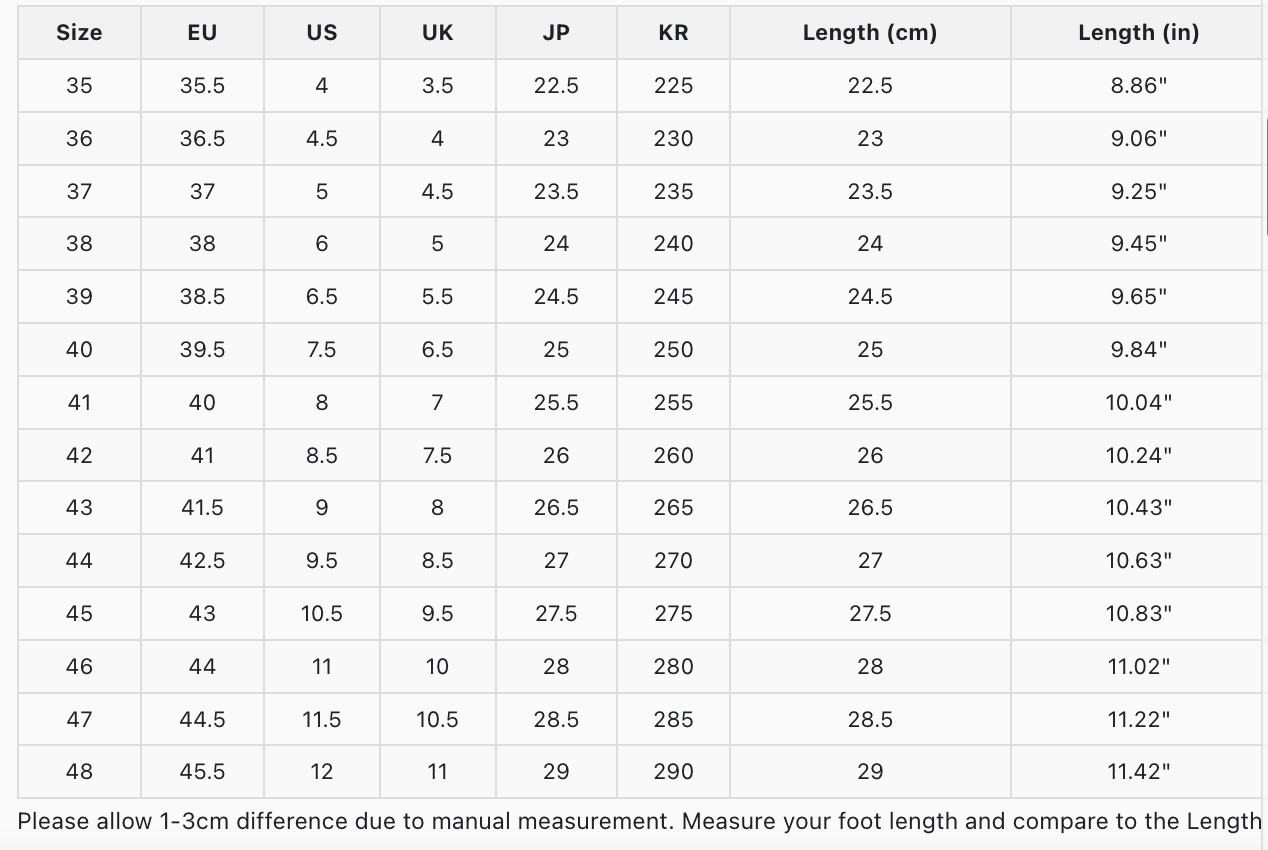Click size 41 in Size column
The width and height of the screenshot is (1268, 850).
(79, 402)
